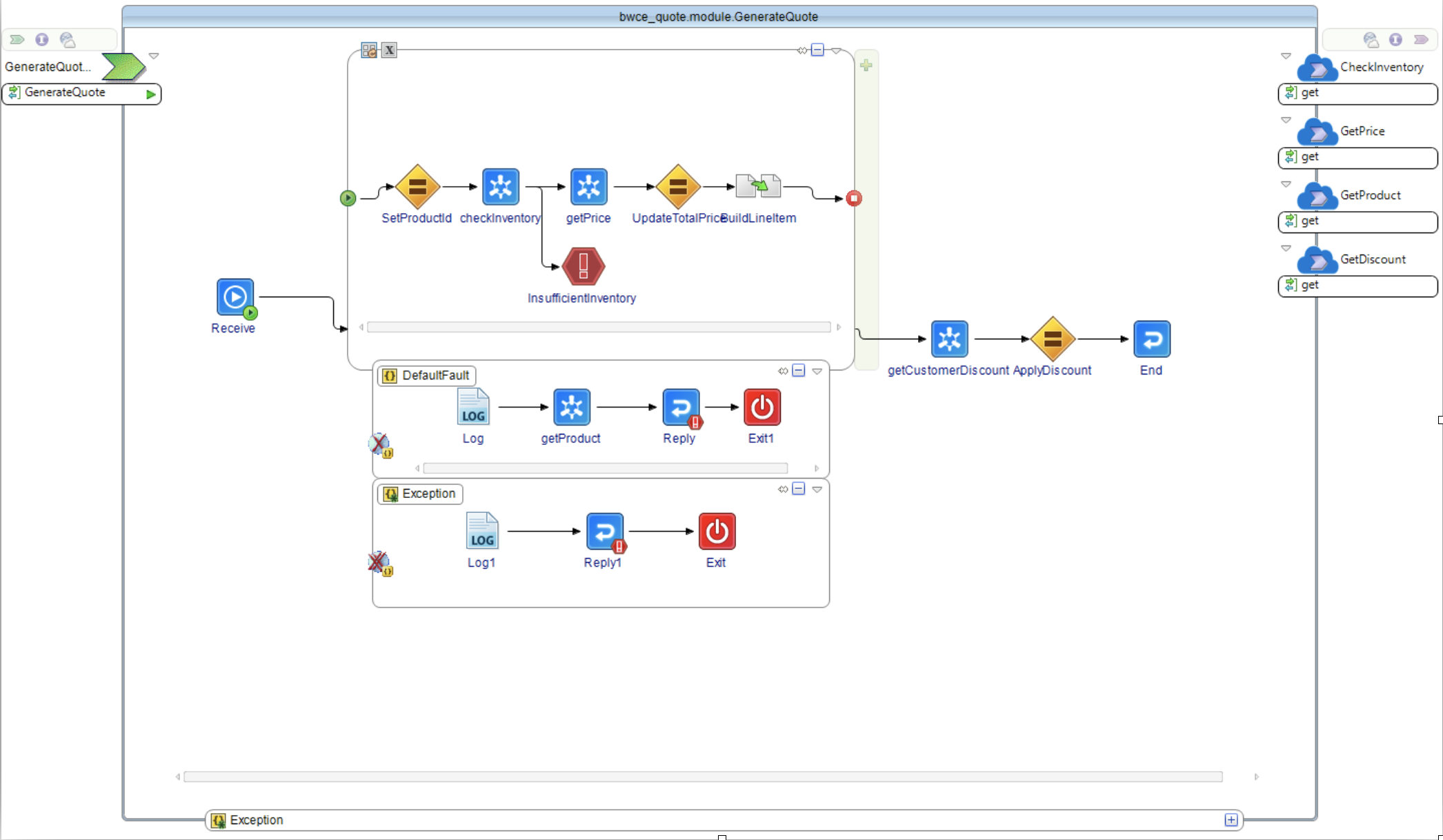The width and height of the screenshot is (1443, 840).
Task: Open the DefaultFault tab label
Action: point(427,375)
